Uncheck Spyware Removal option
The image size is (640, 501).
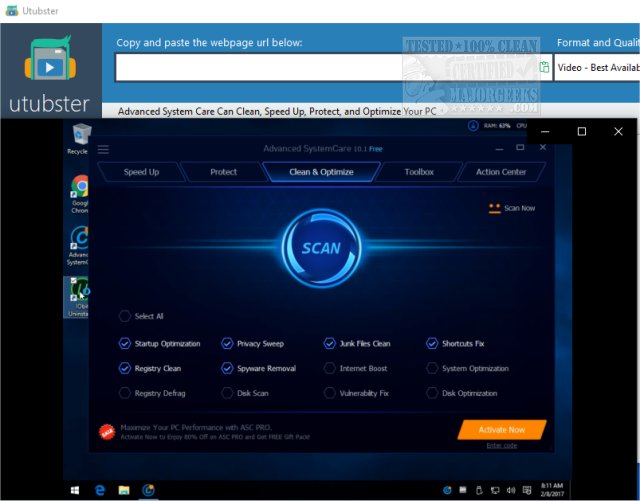click(227, 368)
